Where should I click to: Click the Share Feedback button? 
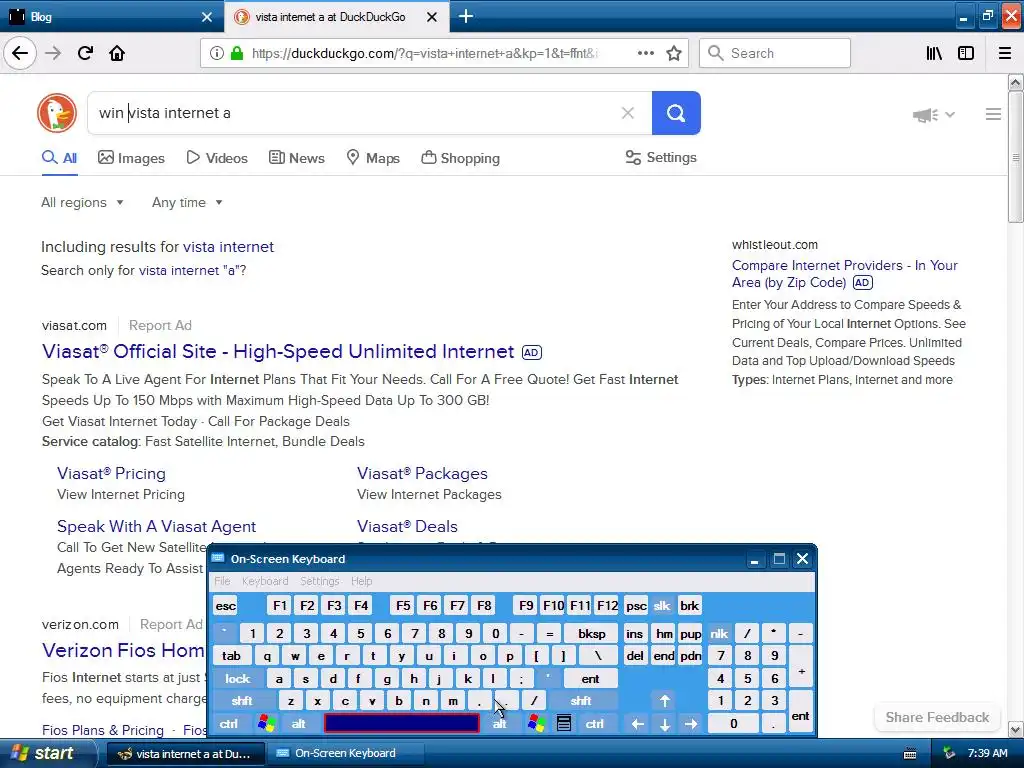937,717
